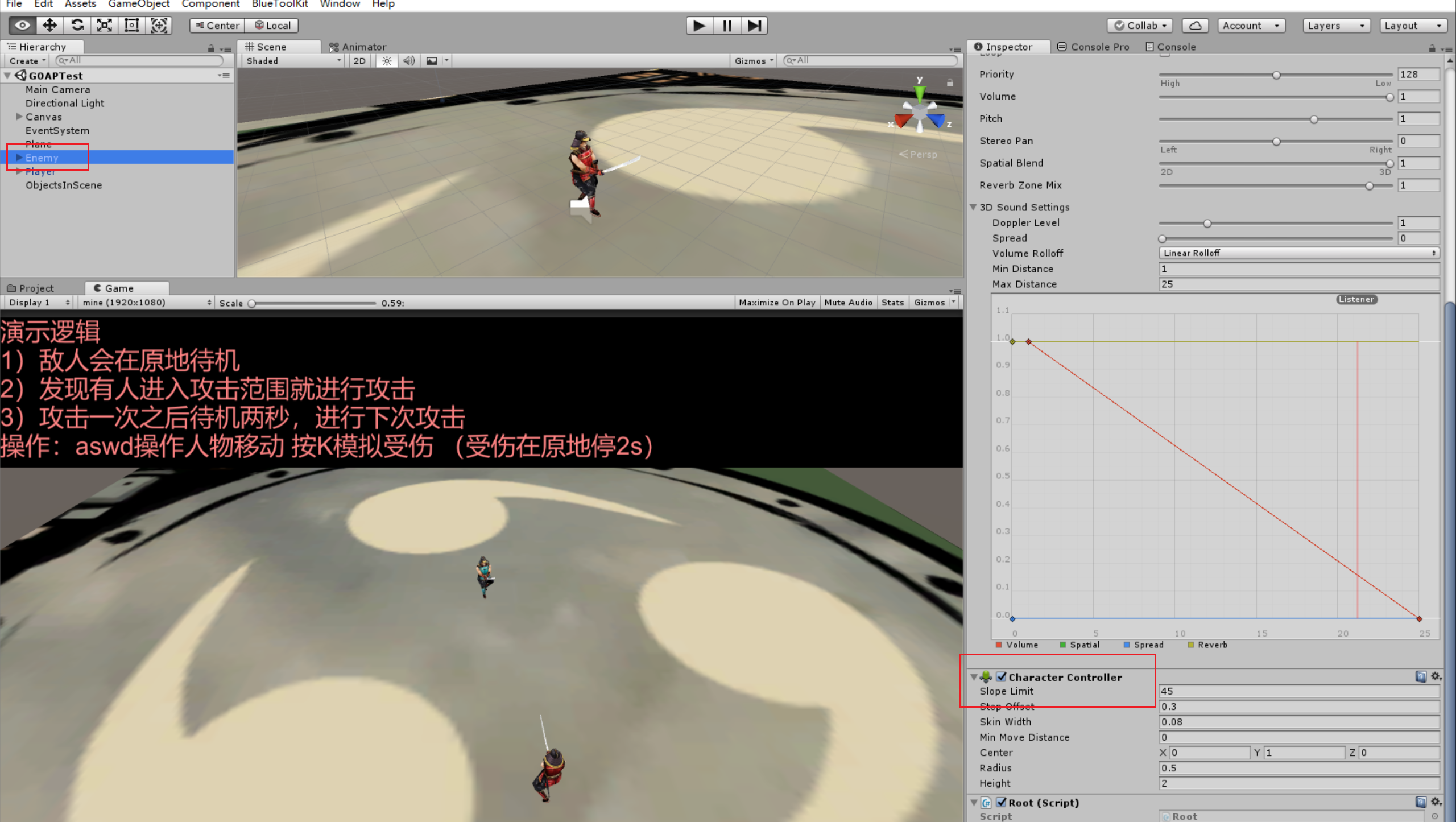Open Layers dropdown

click(x=1336, y=26)
